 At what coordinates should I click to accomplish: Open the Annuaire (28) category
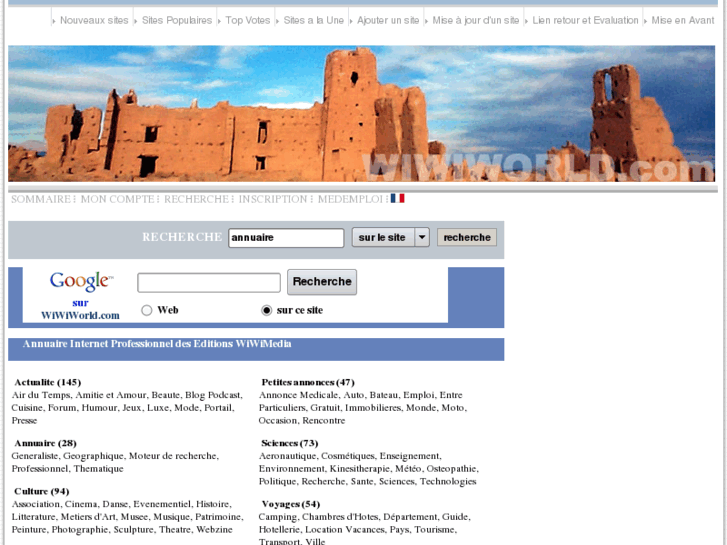(45, 443)
